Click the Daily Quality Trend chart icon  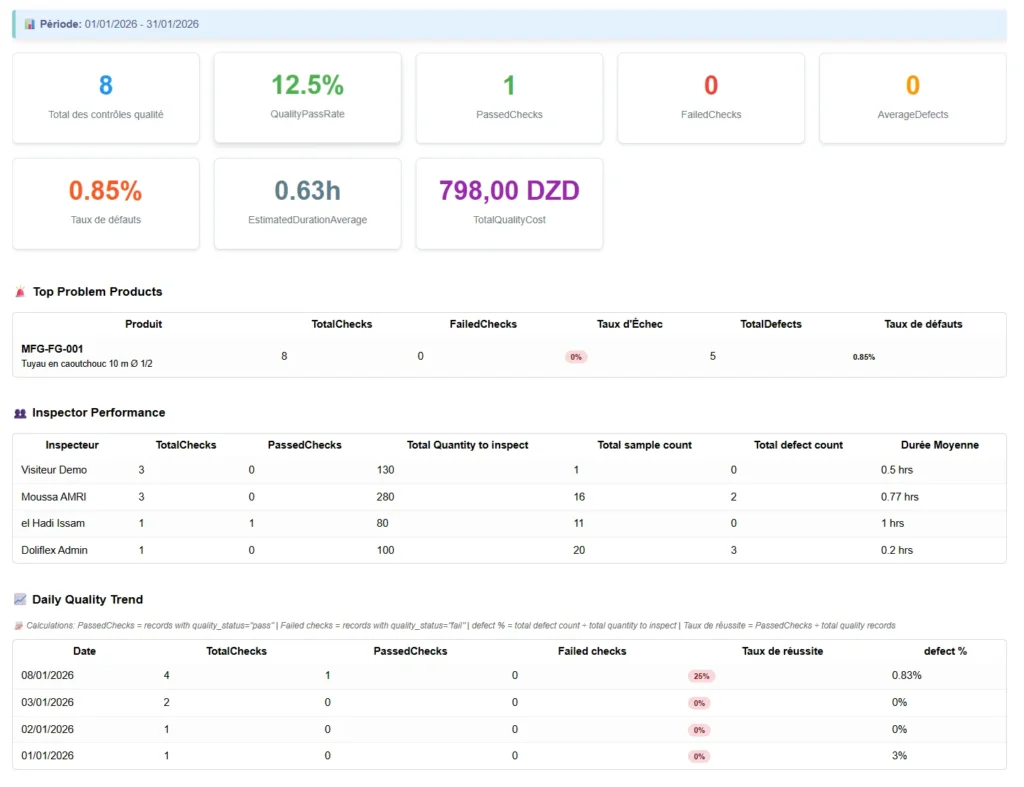20,600
